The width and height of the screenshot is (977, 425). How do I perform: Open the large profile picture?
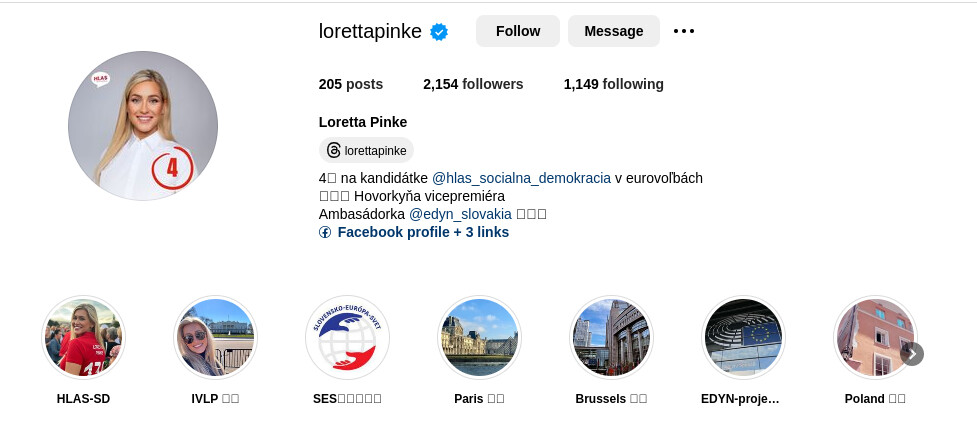pos(143,126)
